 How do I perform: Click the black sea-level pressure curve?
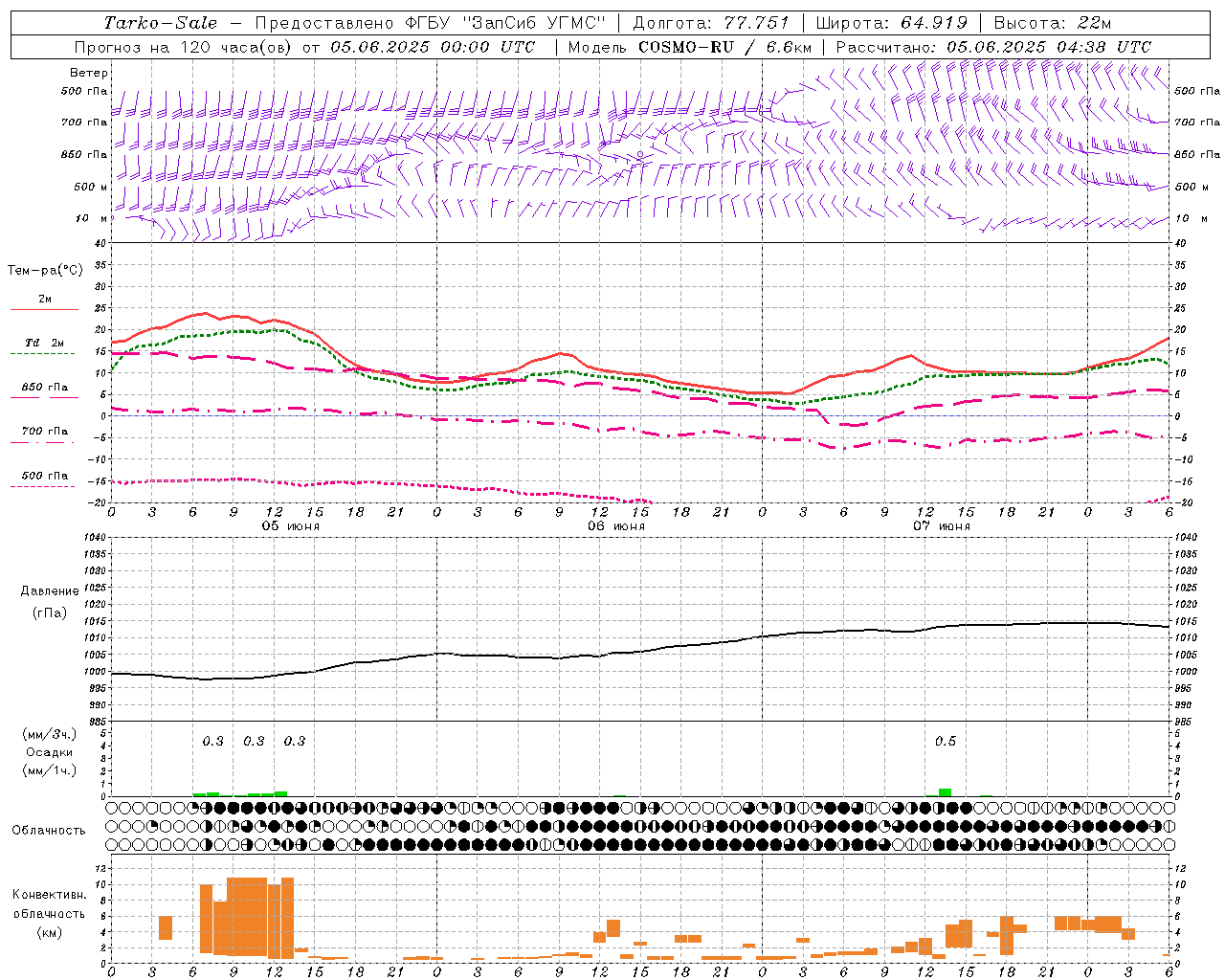(641, 652)
